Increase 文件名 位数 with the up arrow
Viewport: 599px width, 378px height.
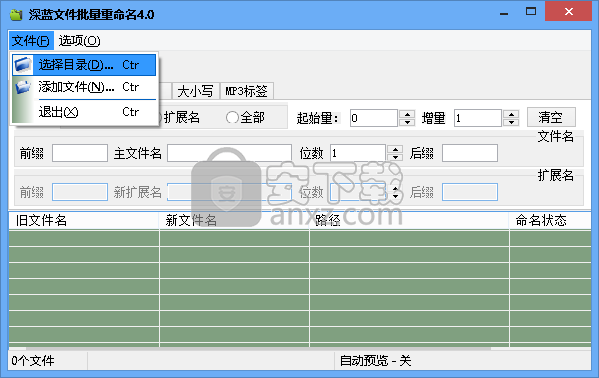pos(395,149)
